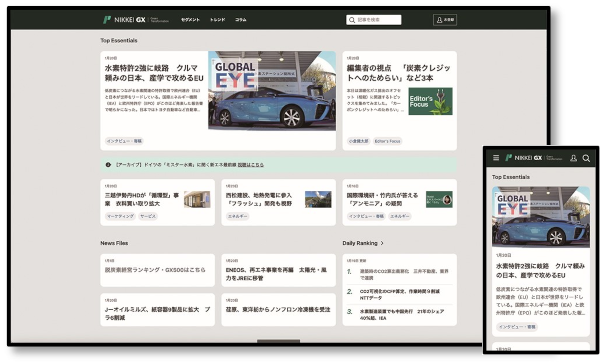Click the Top Essentials heading in mobile view

point(511,177)
